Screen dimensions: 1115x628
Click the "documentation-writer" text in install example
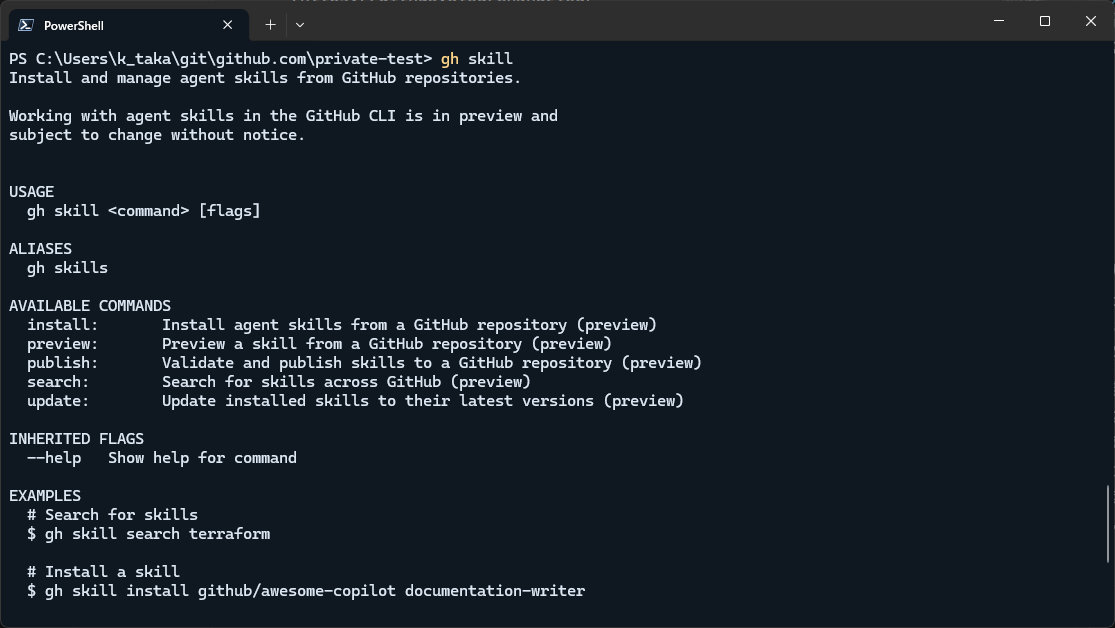[x=495, y=591]
